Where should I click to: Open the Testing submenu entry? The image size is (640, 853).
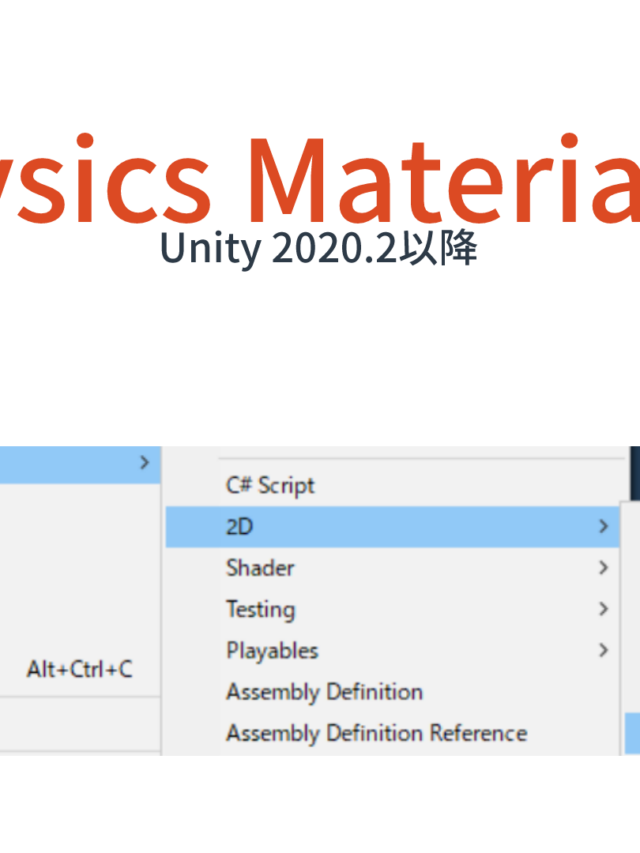(392, 609)
